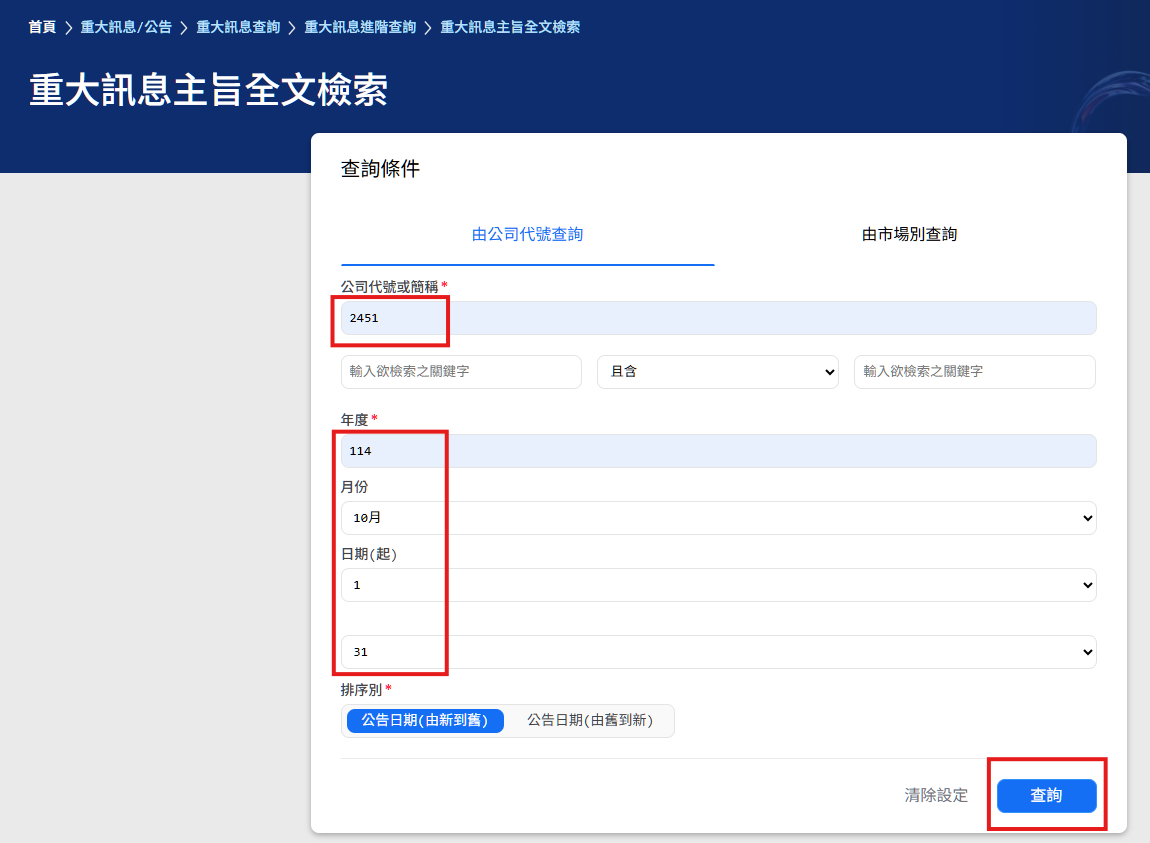Click the 首頁 breadcrumb link
Image resolution: width=1150 pixels, height=843 pixels.
[42, 27]
